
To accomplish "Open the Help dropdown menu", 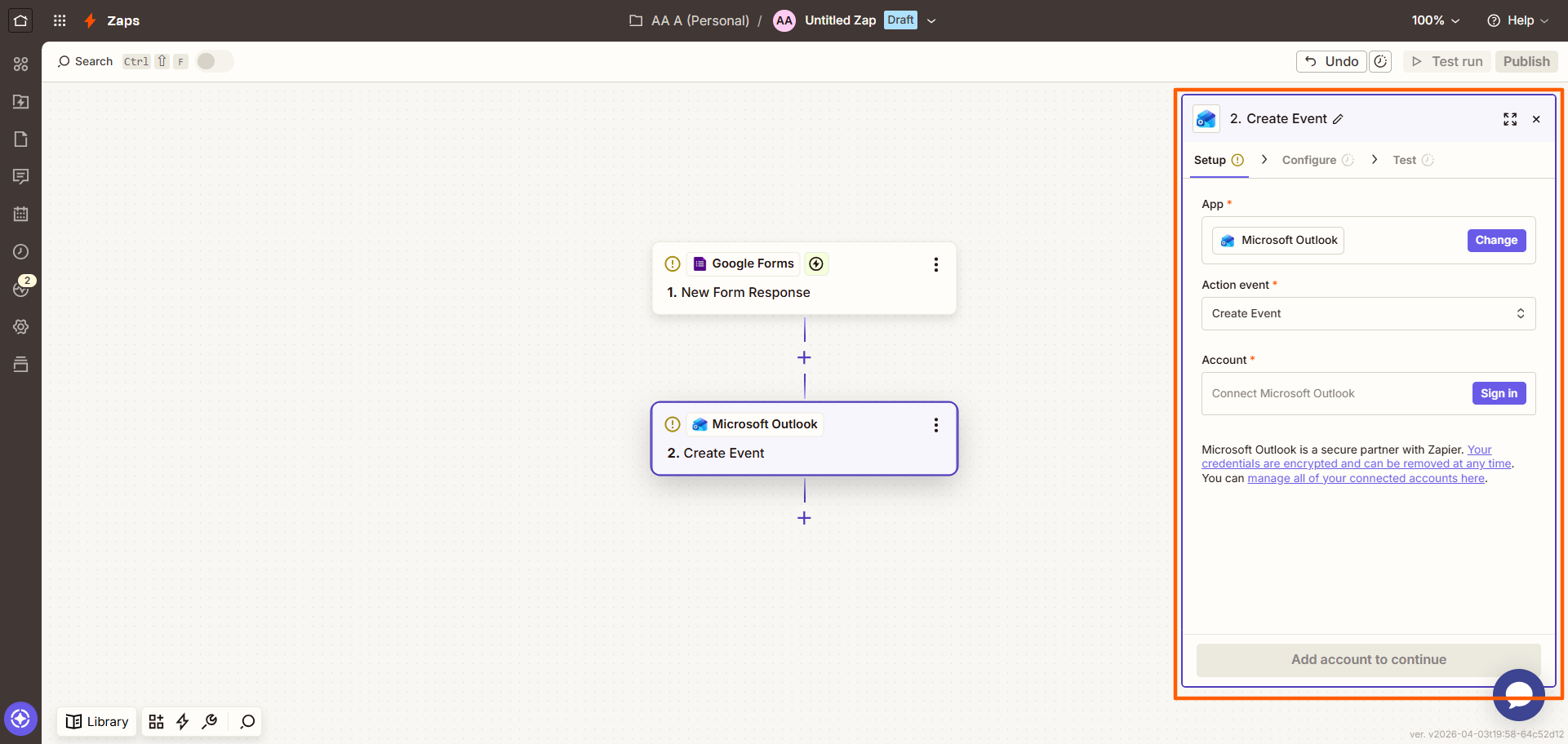I will tap(1517, 20).
